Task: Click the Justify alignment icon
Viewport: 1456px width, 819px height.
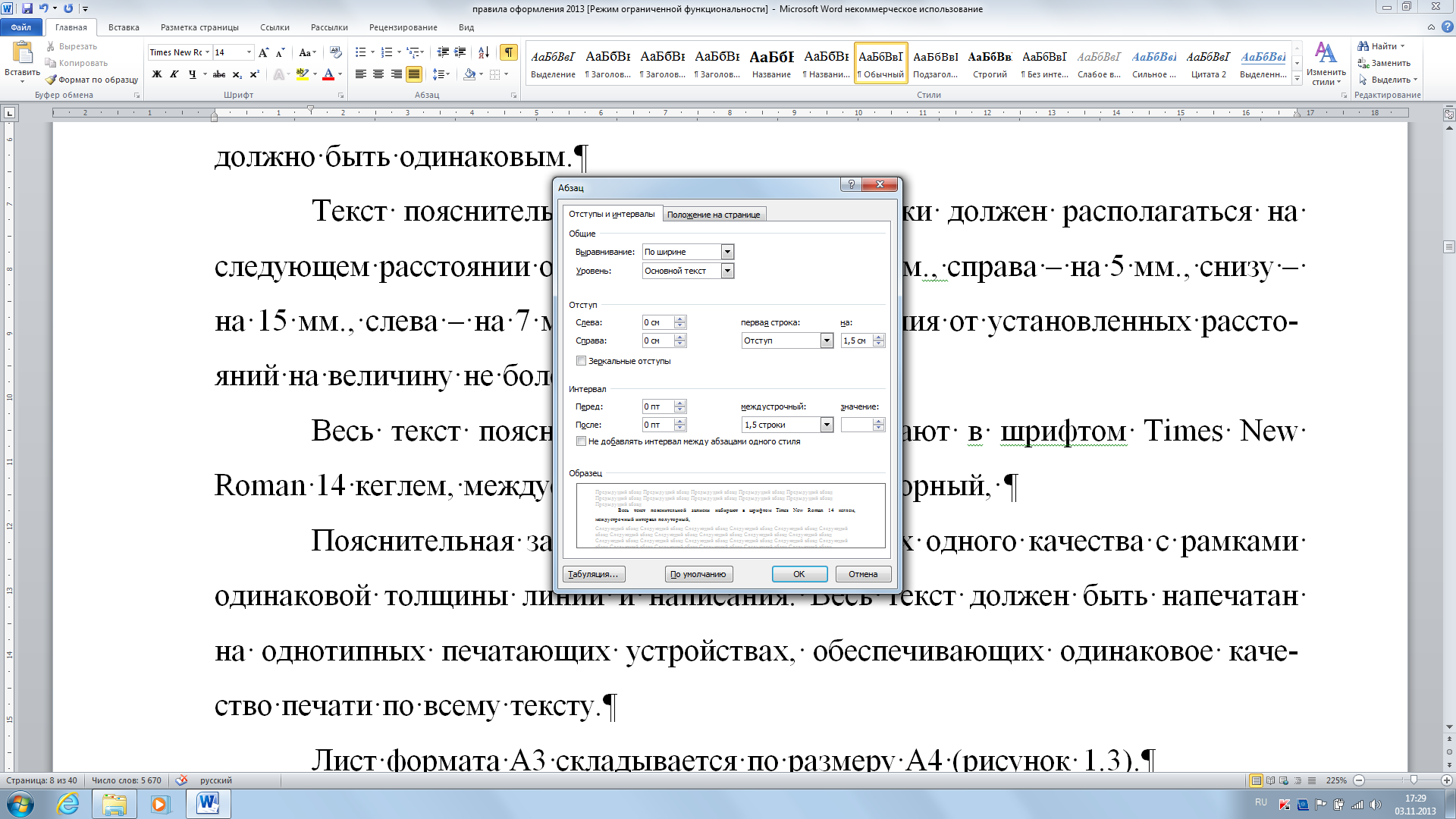Action: tap(414, 74)
